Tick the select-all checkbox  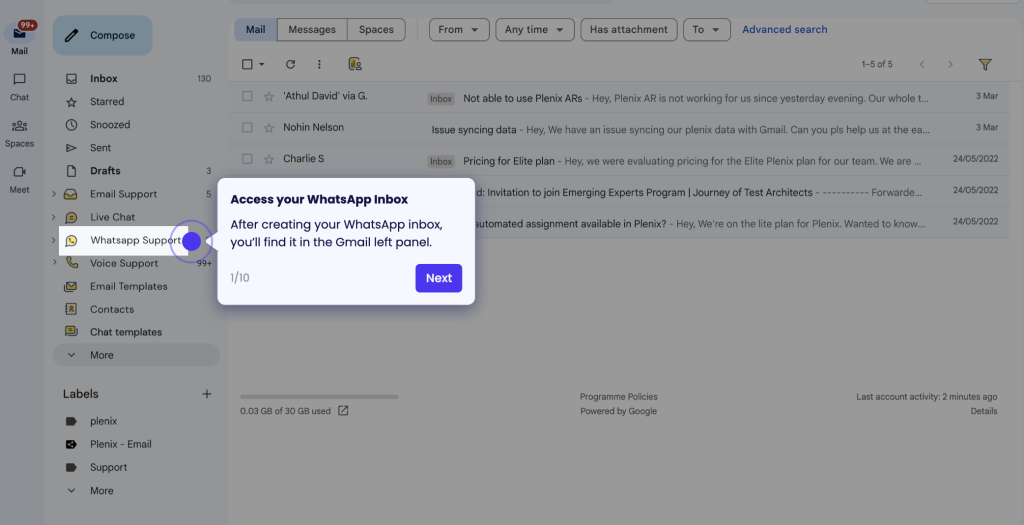click(x=247, y=64)
